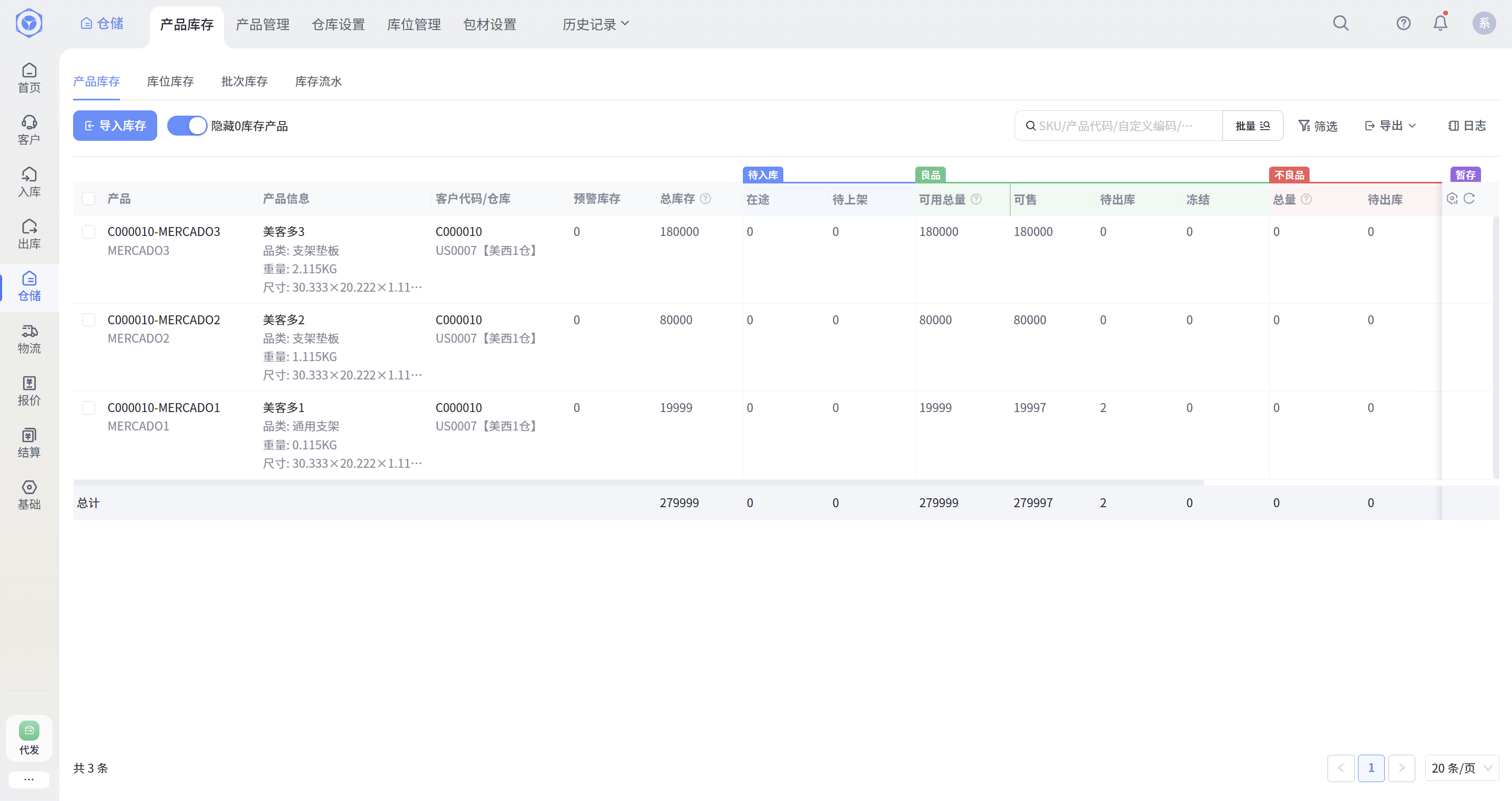Go to the next page arrow
The height and width of the screenshot is (801, 1512).
click(1402, 767)
